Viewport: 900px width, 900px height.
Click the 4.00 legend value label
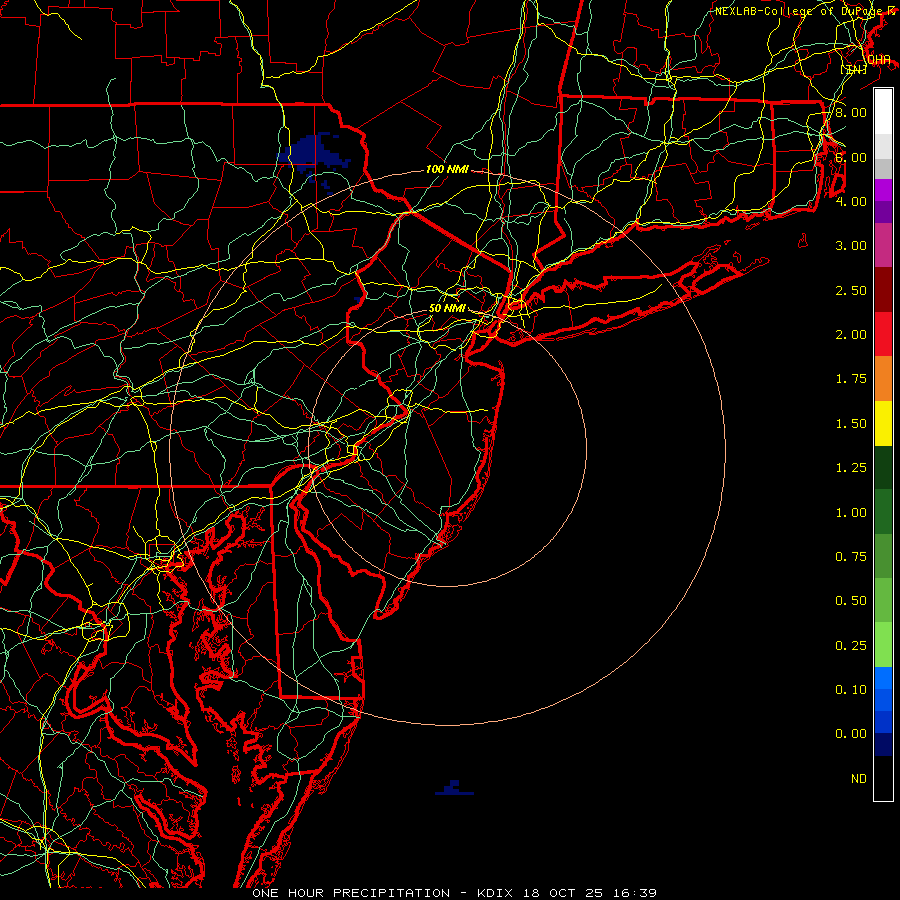point(851,201)
